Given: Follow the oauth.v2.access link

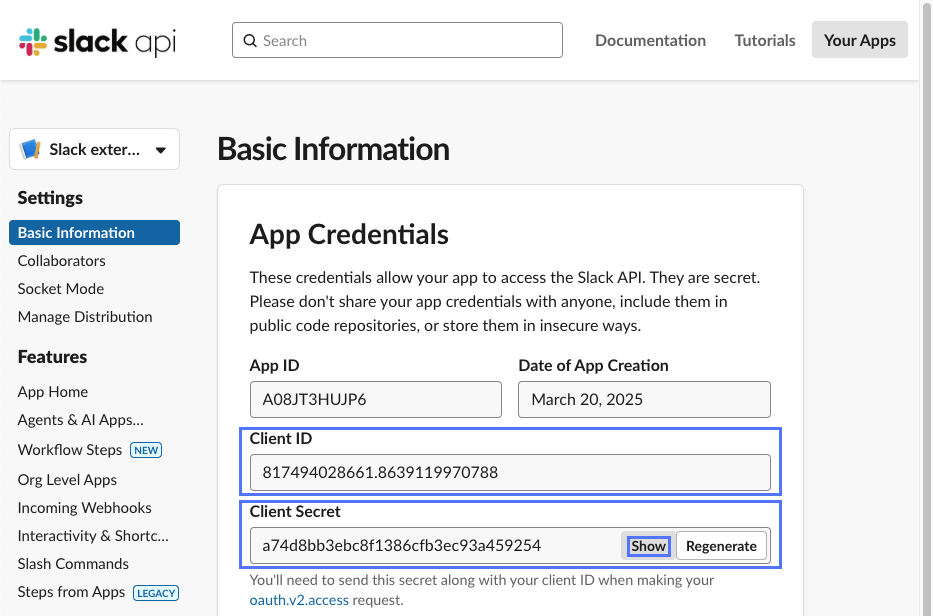Looking at the screenshot, I should click(x=299, y=600).
